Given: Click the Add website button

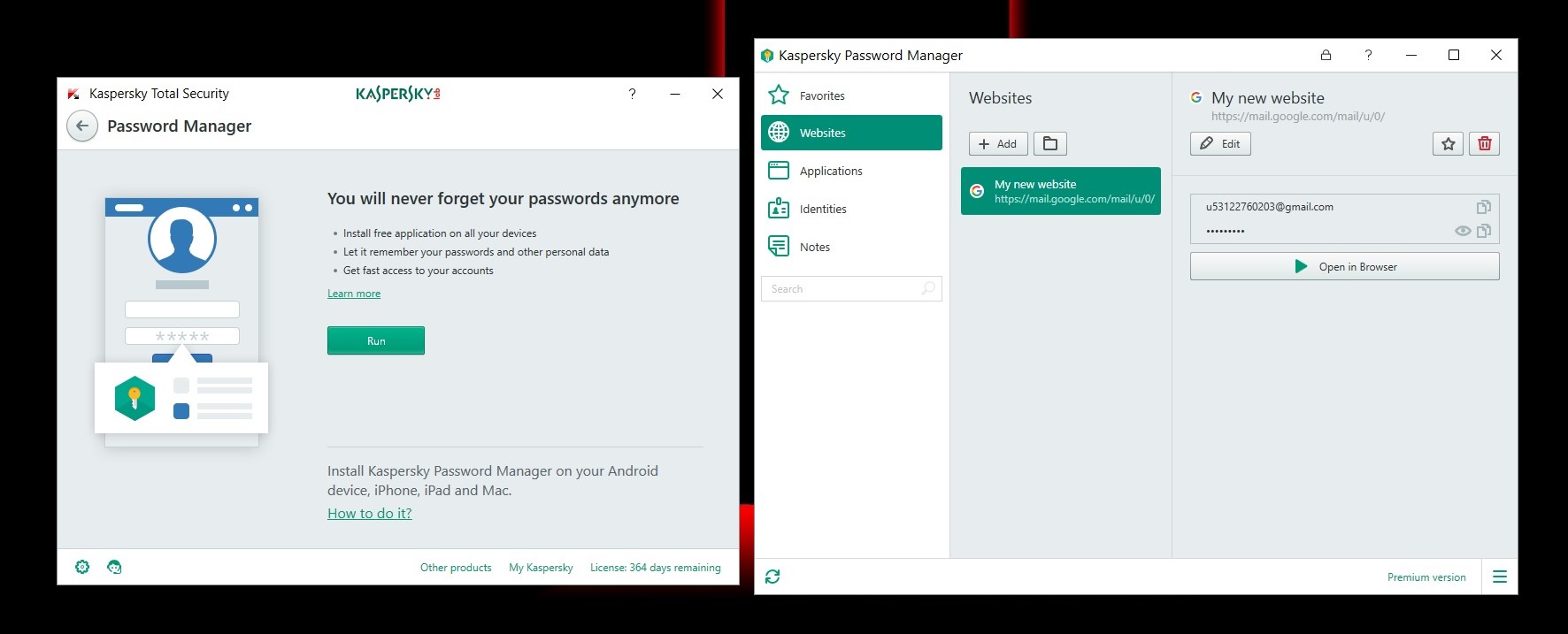Looking at the screenshot, I should (998, 144).
